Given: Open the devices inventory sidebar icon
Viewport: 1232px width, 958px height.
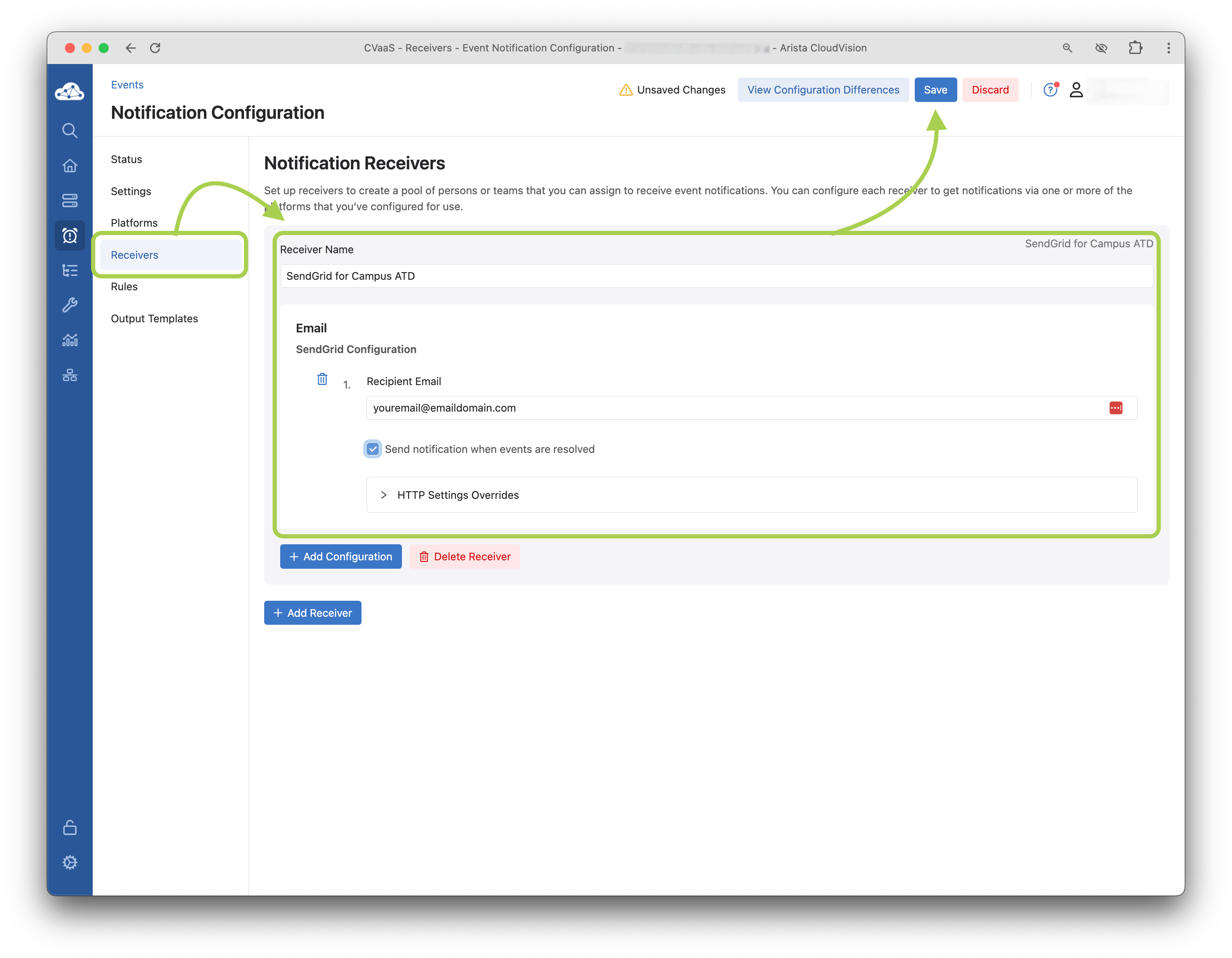Looking at the screenshot, I should coord(70,201).
